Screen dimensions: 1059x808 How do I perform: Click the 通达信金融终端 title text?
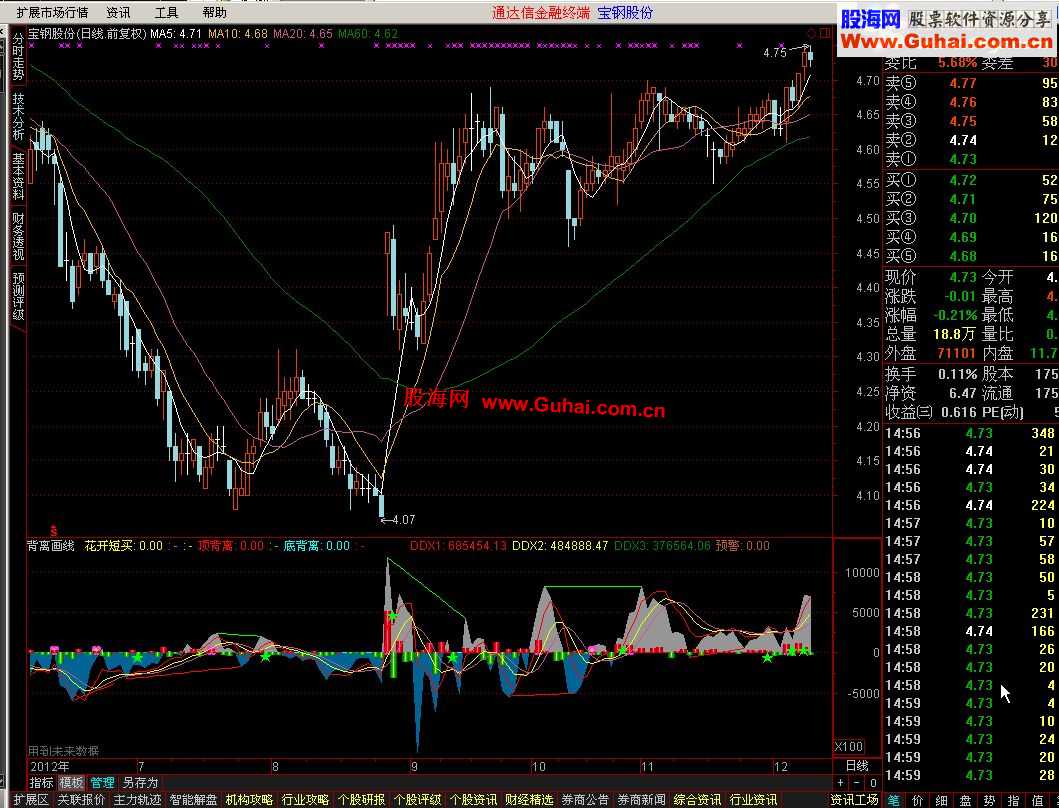[x=541, y=12]
